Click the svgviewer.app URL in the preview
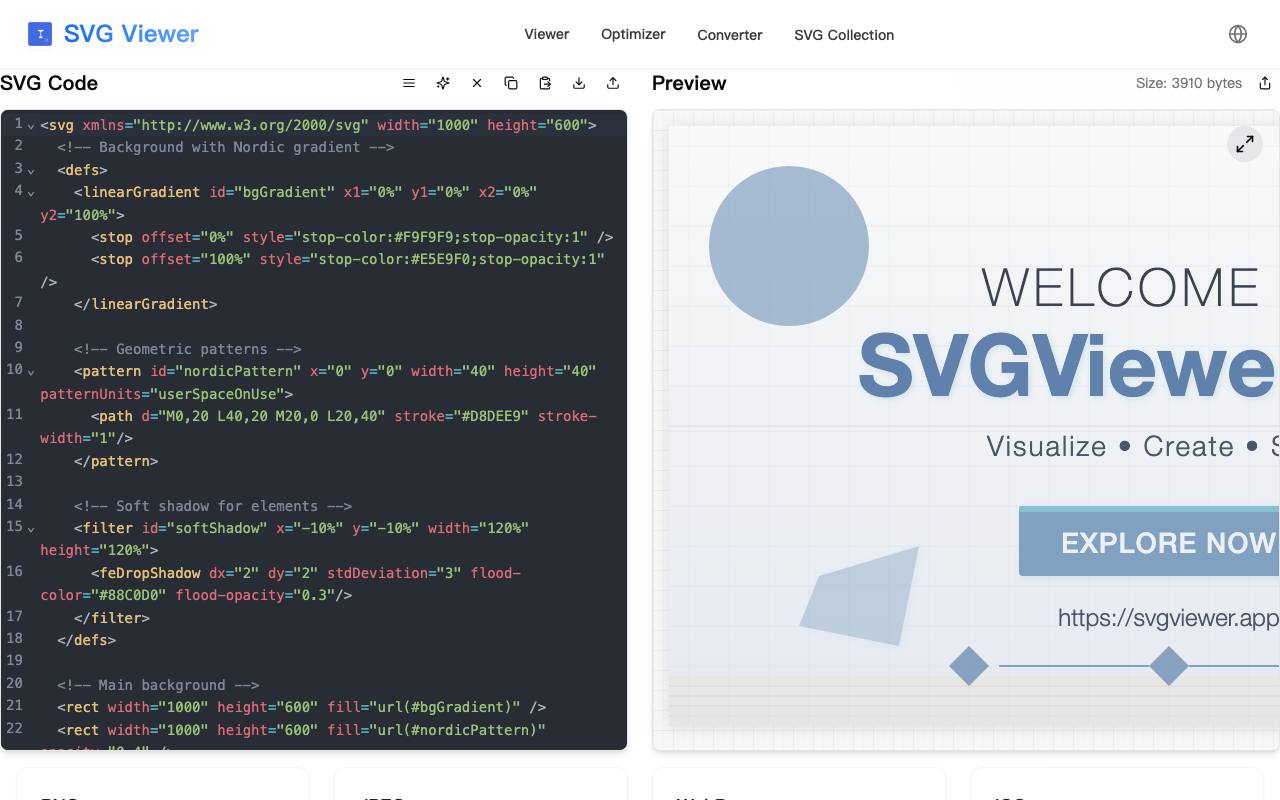 point(1168,617)
